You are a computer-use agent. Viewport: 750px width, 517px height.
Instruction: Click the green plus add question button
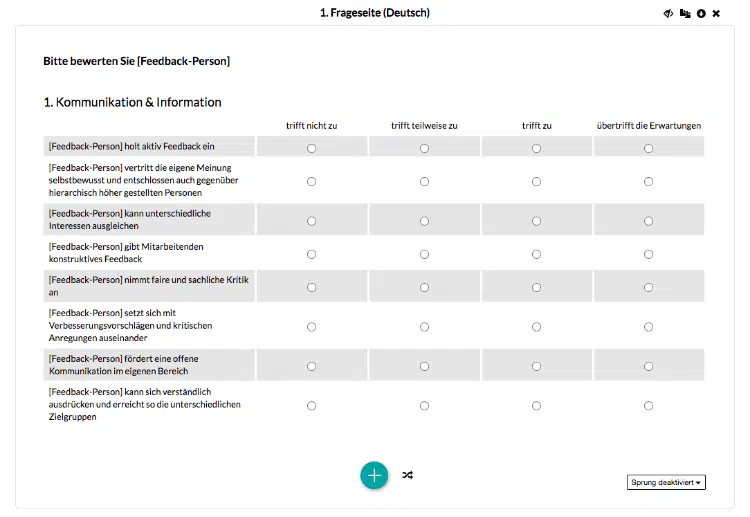coord(374,475)
